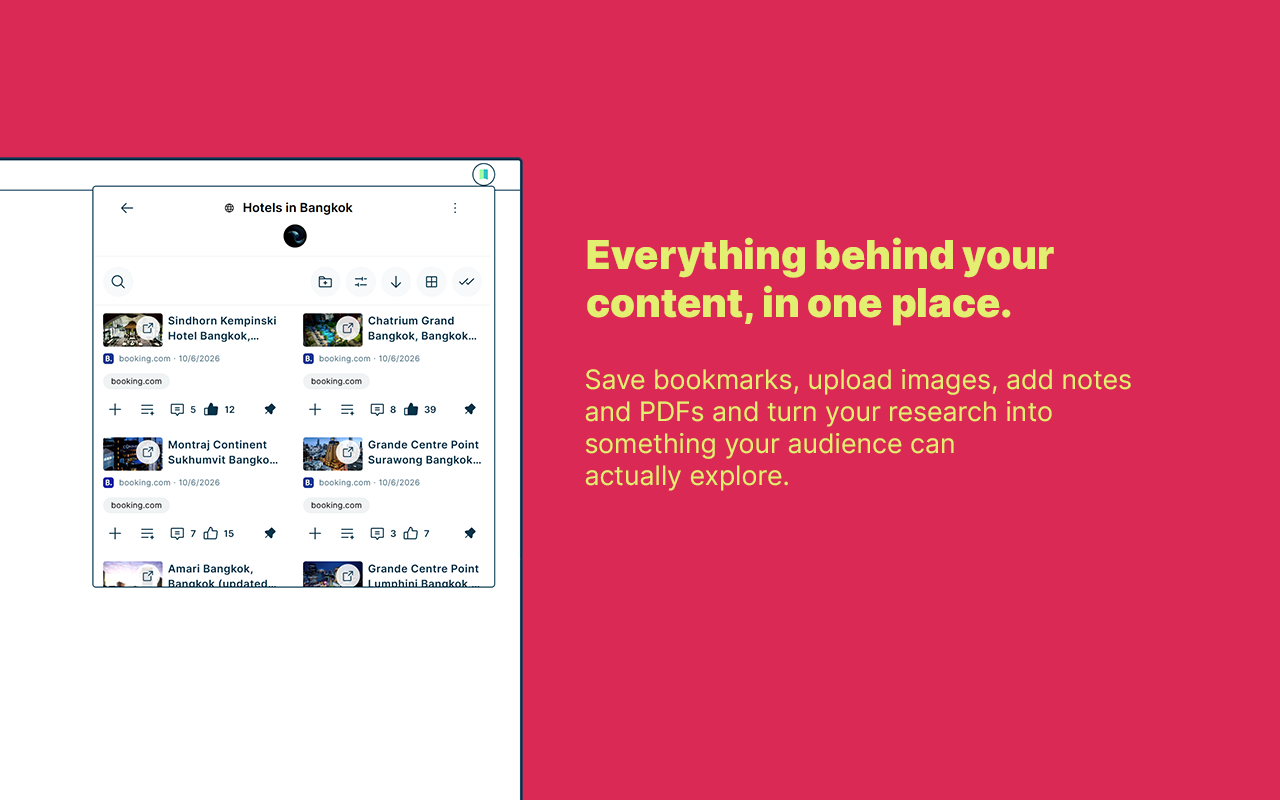Like the Montraj Continent Sukhumvit bookmark

pyautogui.click(x=211, y=533)
